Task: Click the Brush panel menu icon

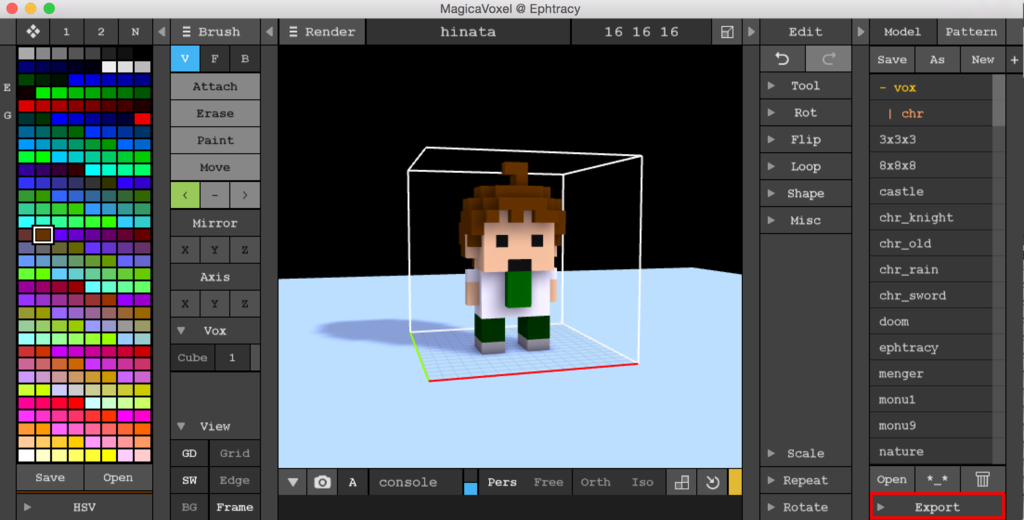Action: [186, 31]
